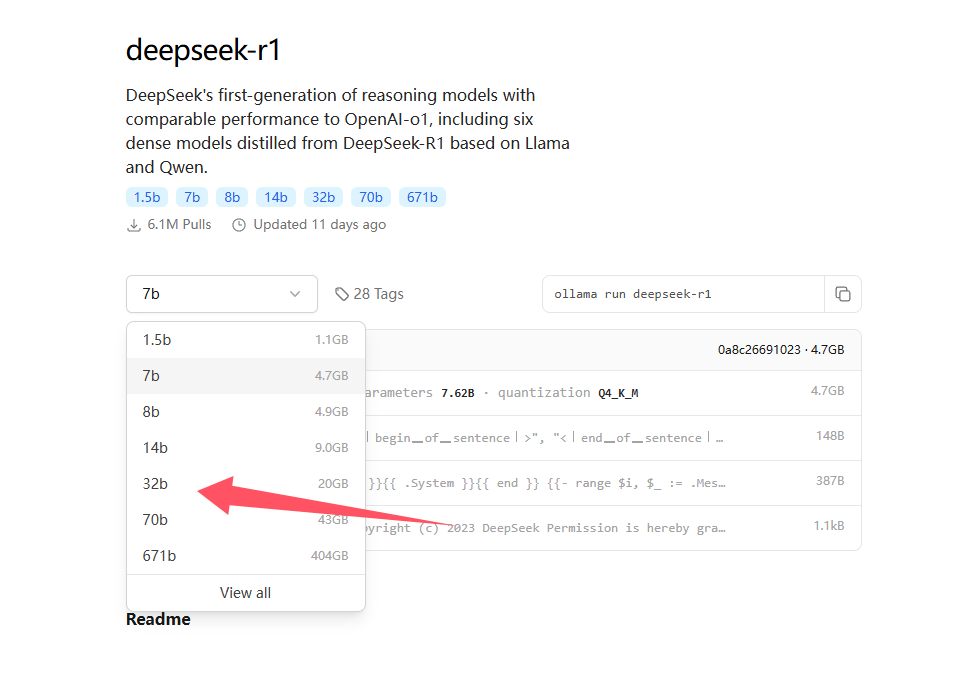The height and width of the screenshot is (681, 971).
Task: Click the 70b tag badge under description
Action: point(370,197)
